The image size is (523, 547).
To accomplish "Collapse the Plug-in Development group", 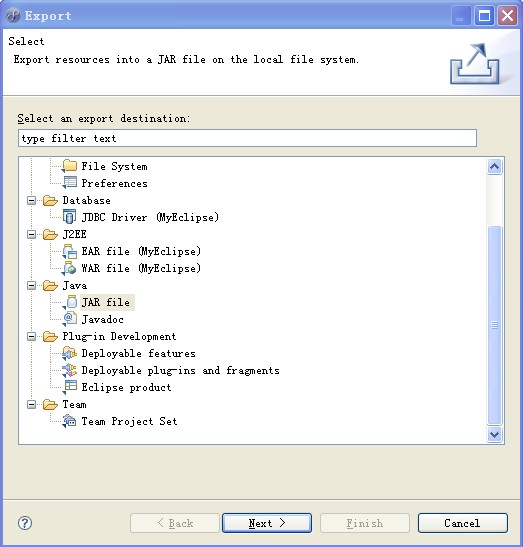I will pyautogui.click(x=31, y=337).
